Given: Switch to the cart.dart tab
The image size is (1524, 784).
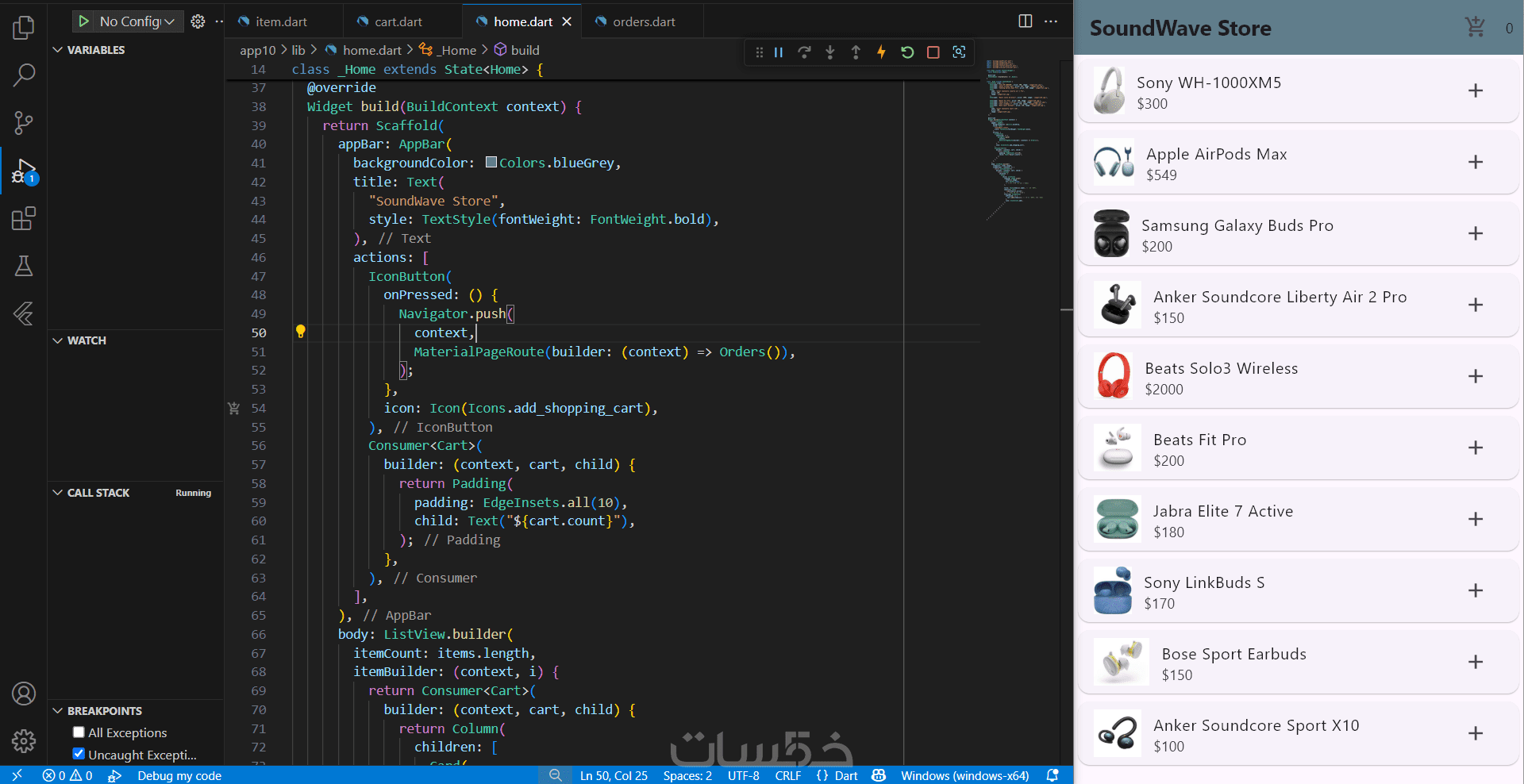Looking at the screenshot, I should click(x=399, y=21).
